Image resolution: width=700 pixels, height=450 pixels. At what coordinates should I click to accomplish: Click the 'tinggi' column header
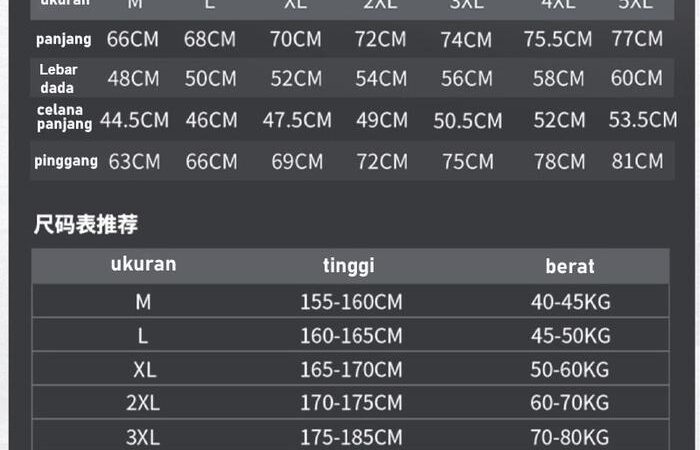[x=348, y=266]
